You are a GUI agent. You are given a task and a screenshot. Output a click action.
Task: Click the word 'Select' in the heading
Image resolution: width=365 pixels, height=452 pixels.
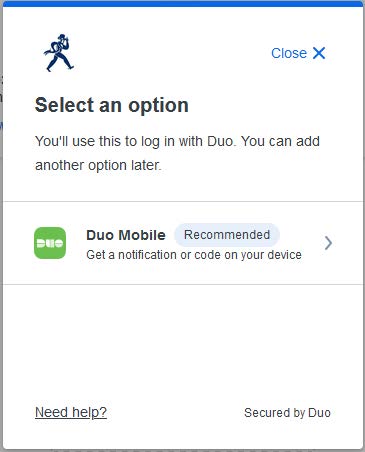[65, 106]
